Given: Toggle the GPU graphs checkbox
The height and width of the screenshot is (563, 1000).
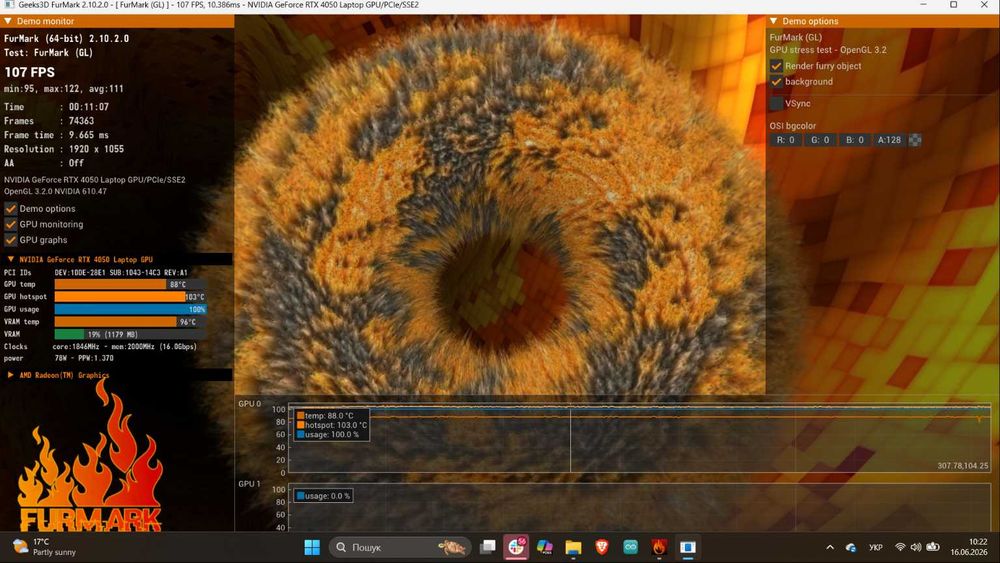Looking at the screenshot, I should click(x=11, y=240).
